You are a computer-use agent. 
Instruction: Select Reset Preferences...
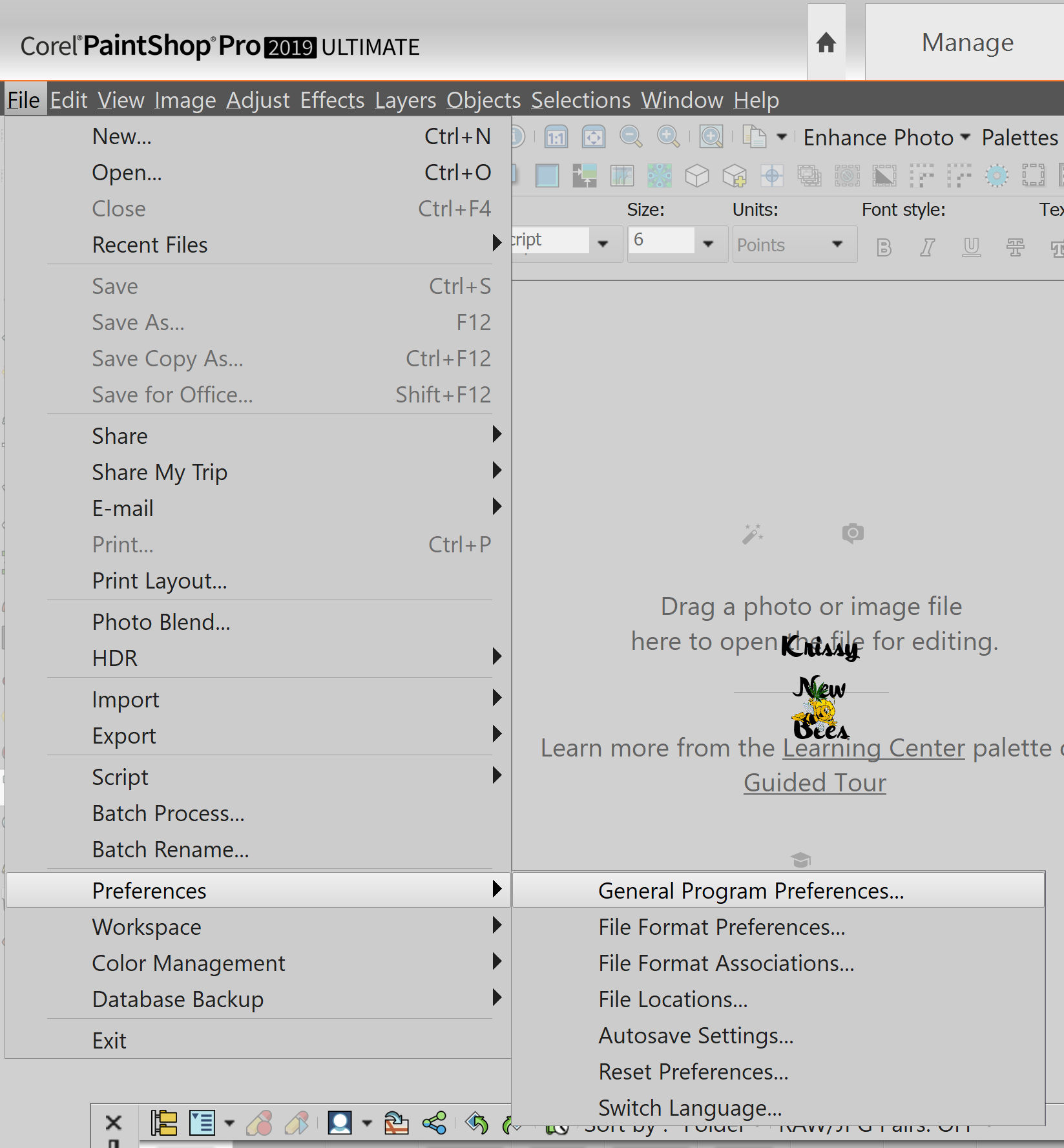click(778, 1072)
